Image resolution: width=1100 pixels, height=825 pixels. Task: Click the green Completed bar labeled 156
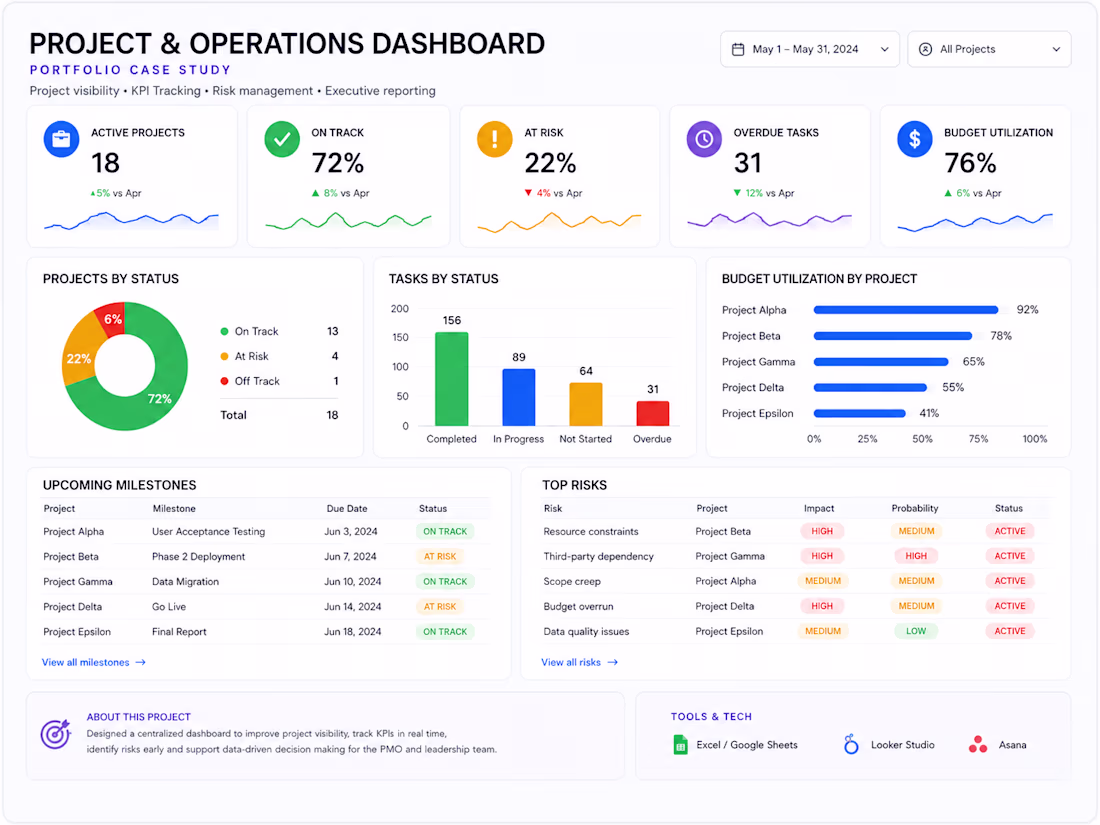coord(452,379)
